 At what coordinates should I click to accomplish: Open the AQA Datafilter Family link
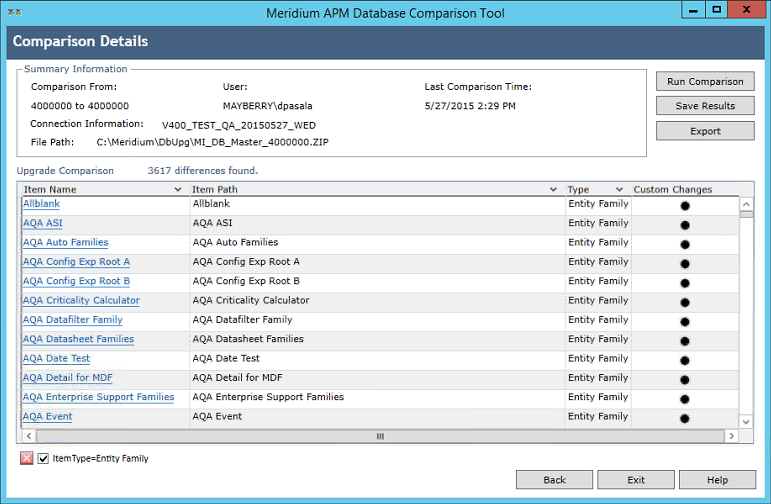tap(73, 320)
